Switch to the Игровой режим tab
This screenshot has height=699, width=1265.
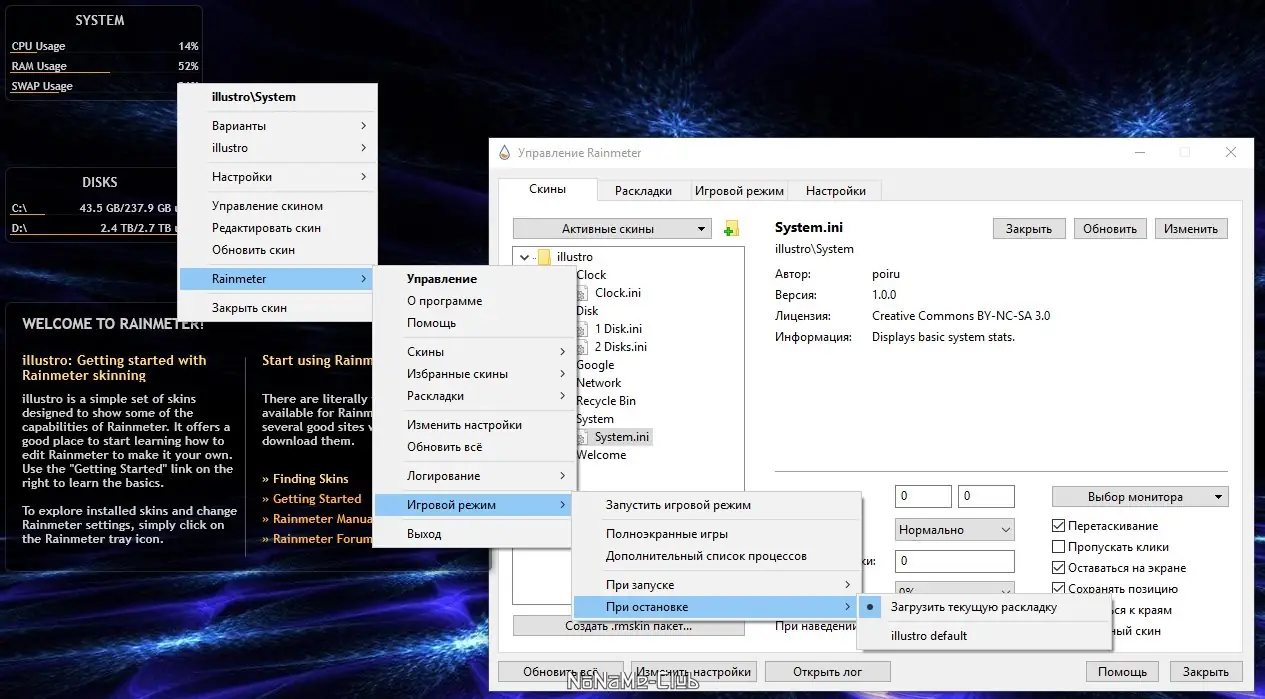tap(740, 190)
